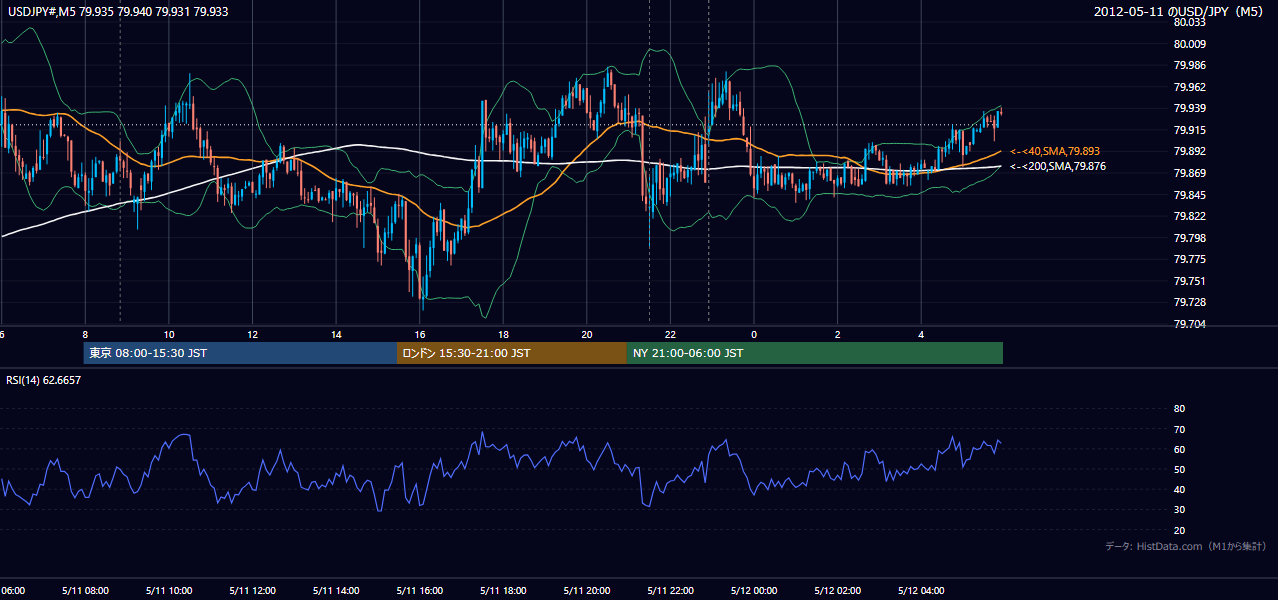This screenshot has height=600, width=1278.
Task: Click the 79.939 price axis label
Action: pos(1190,108)
